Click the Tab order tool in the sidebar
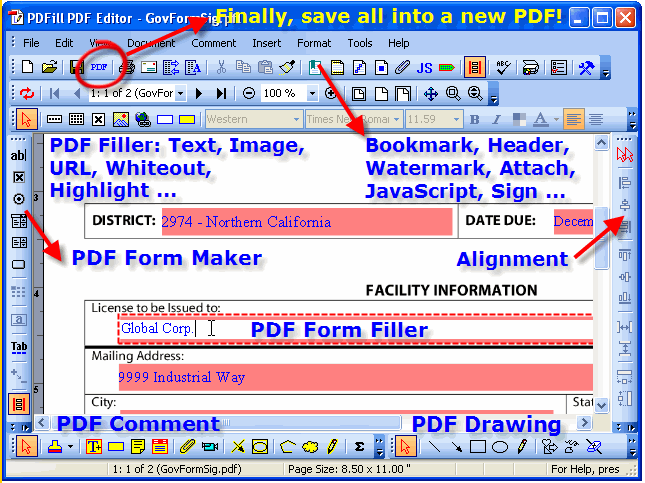This screenshot has width=645, height=483. click(x=19, y=347)
